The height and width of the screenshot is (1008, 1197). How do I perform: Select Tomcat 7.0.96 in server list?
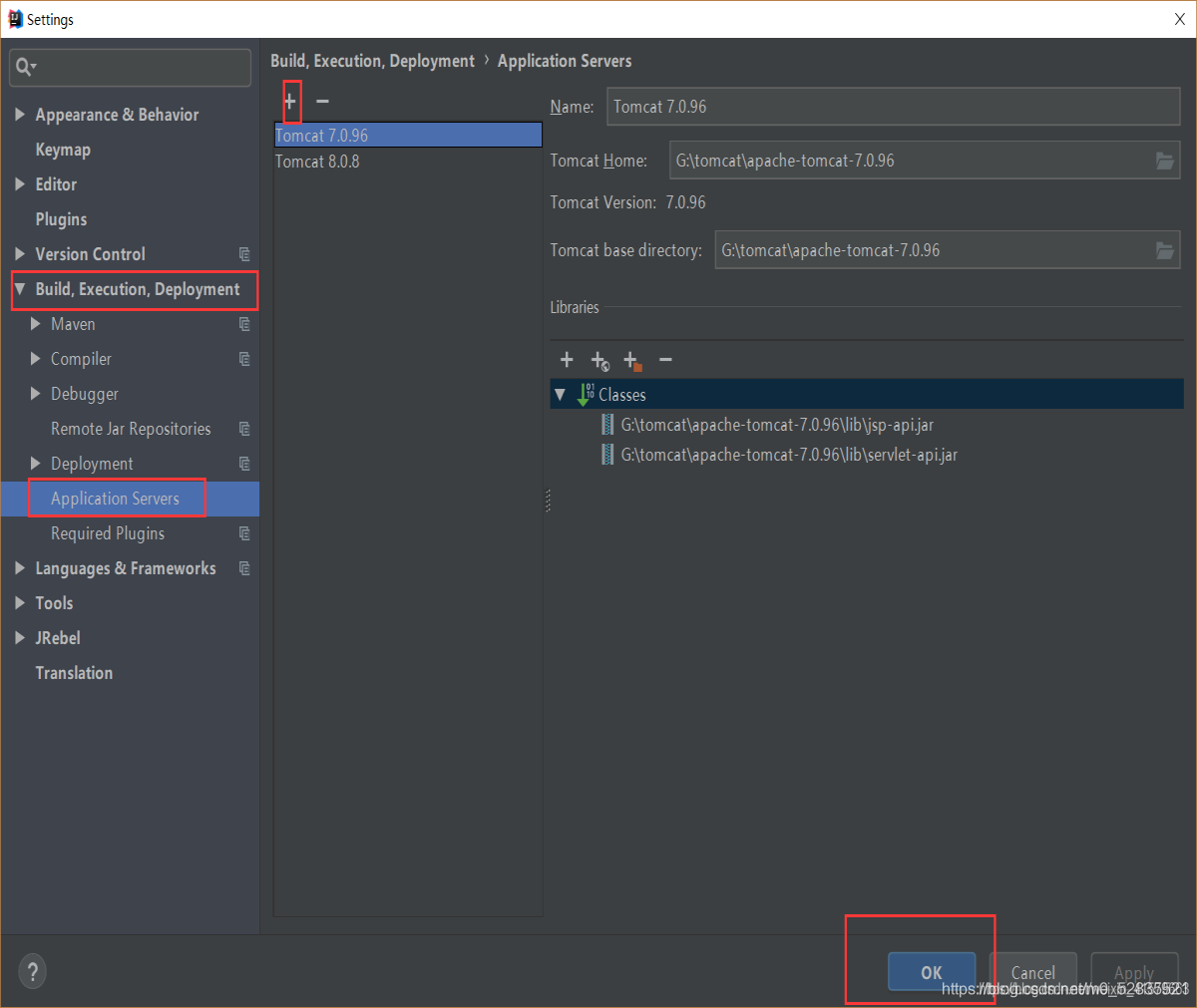(x=408, y=136)
